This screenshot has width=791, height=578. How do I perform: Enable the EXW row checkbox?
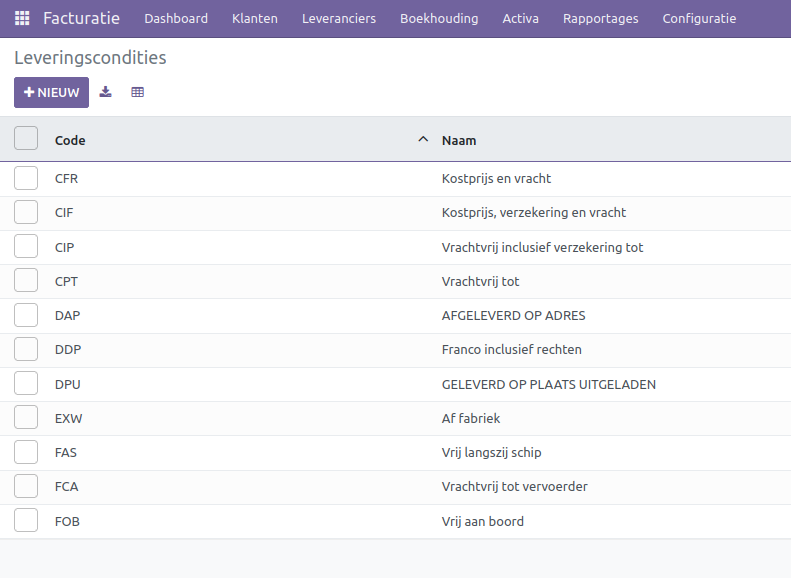(26, 418)
